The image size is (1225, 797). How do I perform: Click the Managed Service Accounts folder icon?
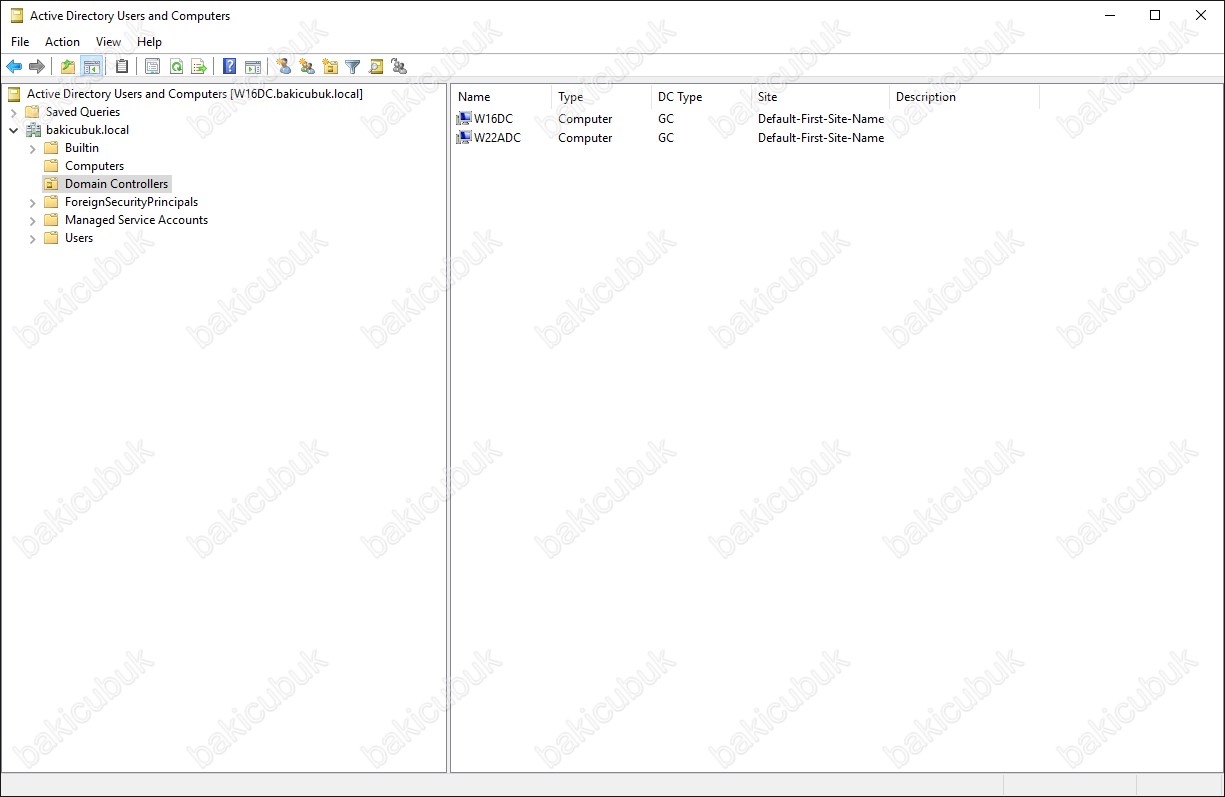tap(52, 220)
